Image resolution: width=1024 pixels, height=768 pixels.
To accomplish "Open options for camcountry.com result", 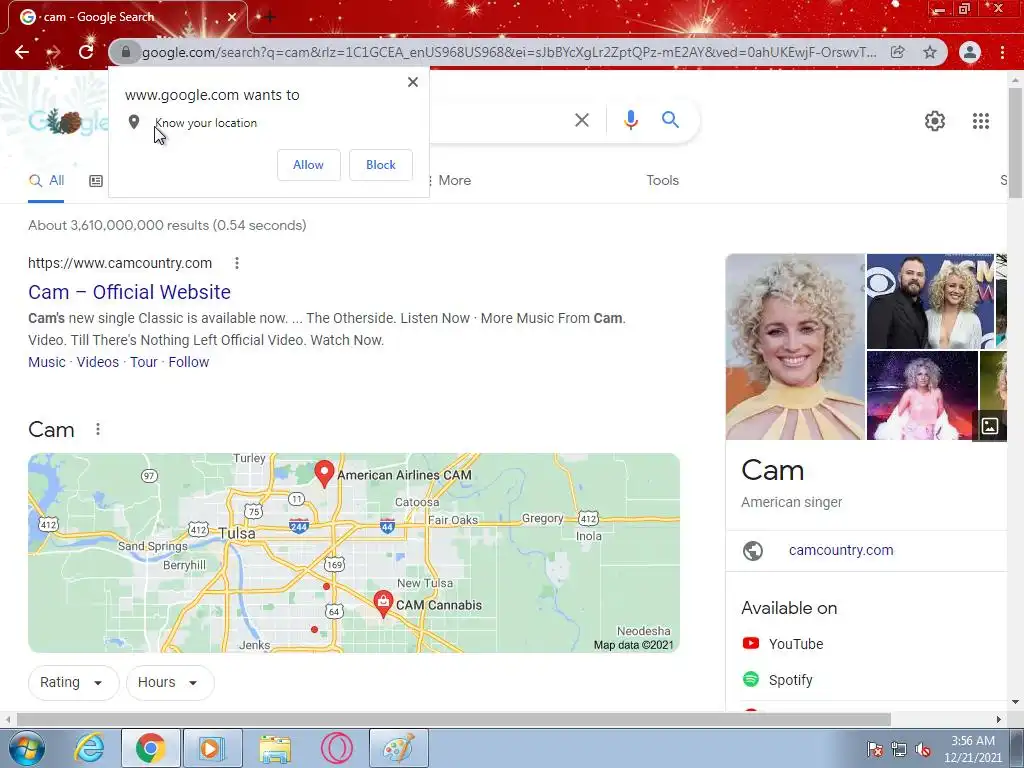I will [237, 263].
